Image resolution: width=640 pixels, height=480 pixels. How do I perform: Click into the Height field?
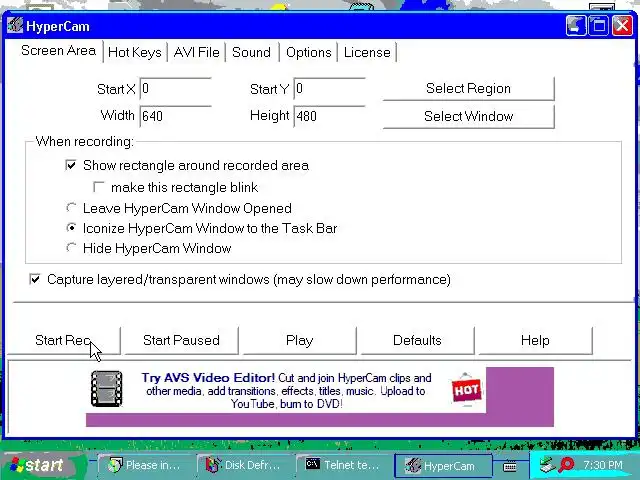click(x=329, y=116)
